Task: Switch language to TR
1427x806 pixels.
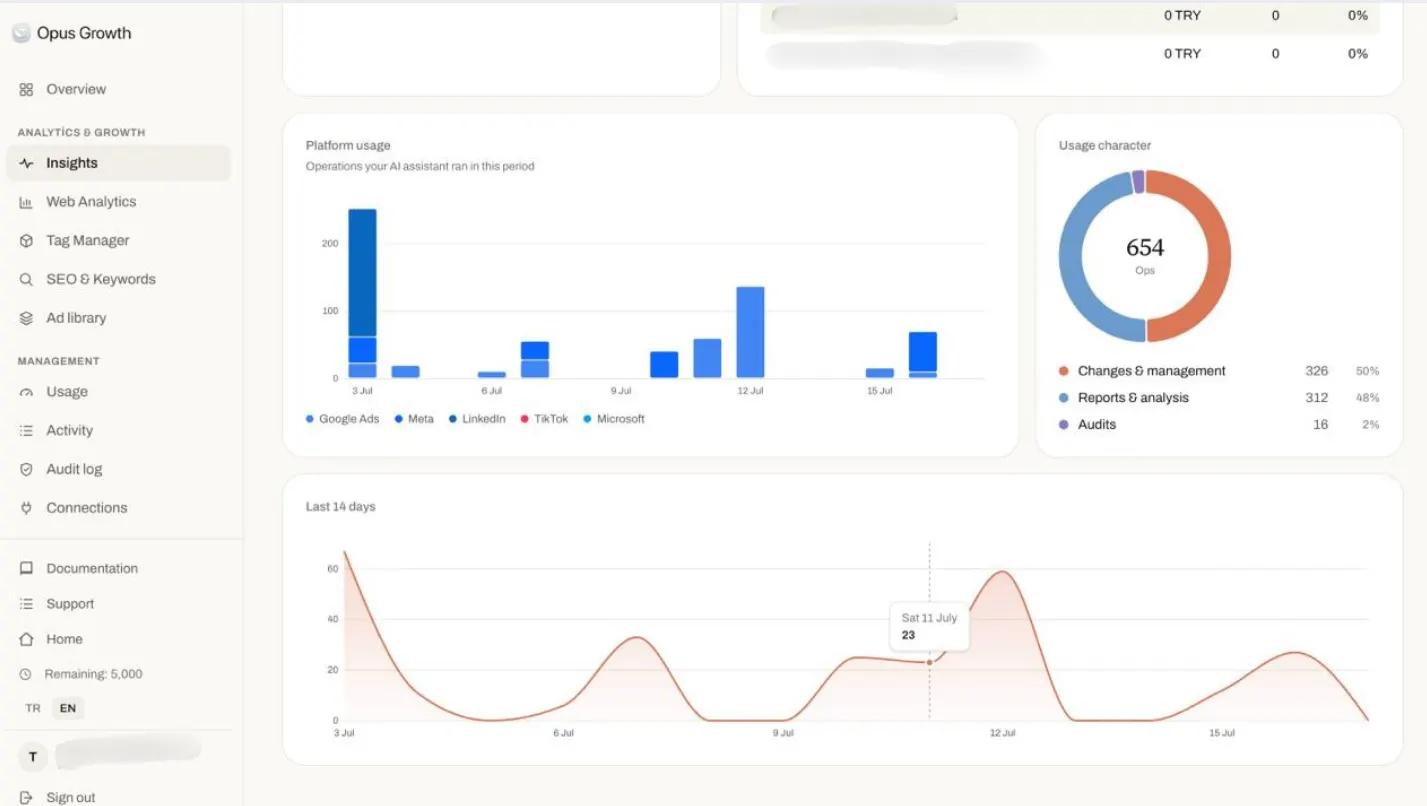Action: 33,708
